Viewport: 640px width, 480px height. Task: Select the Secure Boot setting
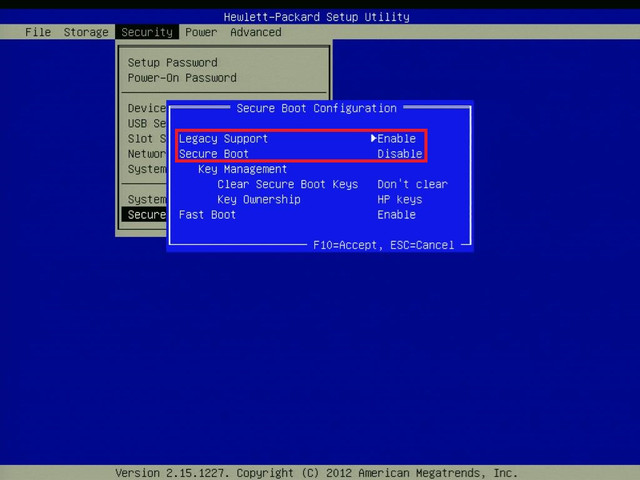coord(213,154)
